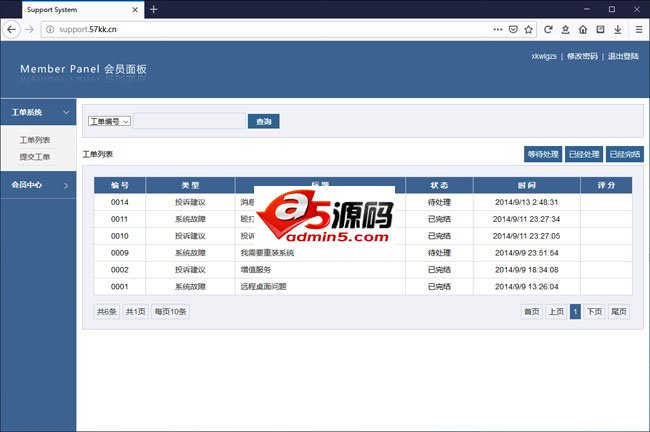Viewport: 650px width, 432px height.
Task: Click the 时间 column header
Action: pos(526,185)
